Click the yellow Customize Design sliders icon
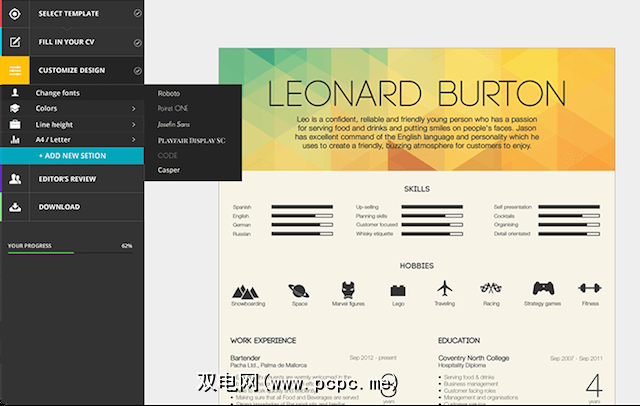 pyautogui.click(x=15, y=71)
